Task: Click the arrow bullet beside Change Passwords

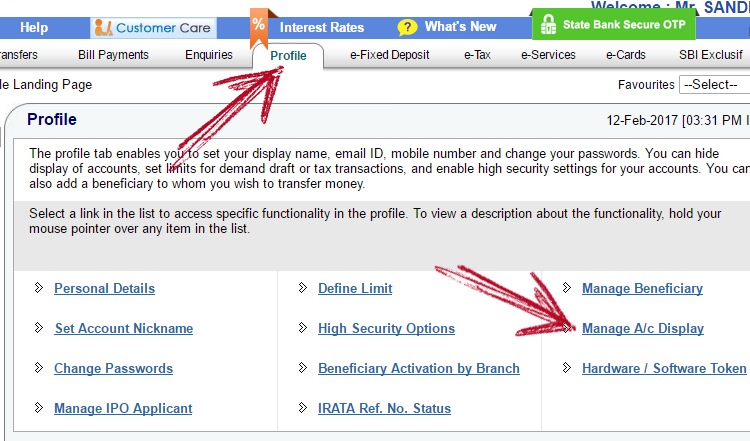Action: click(39, 368)
